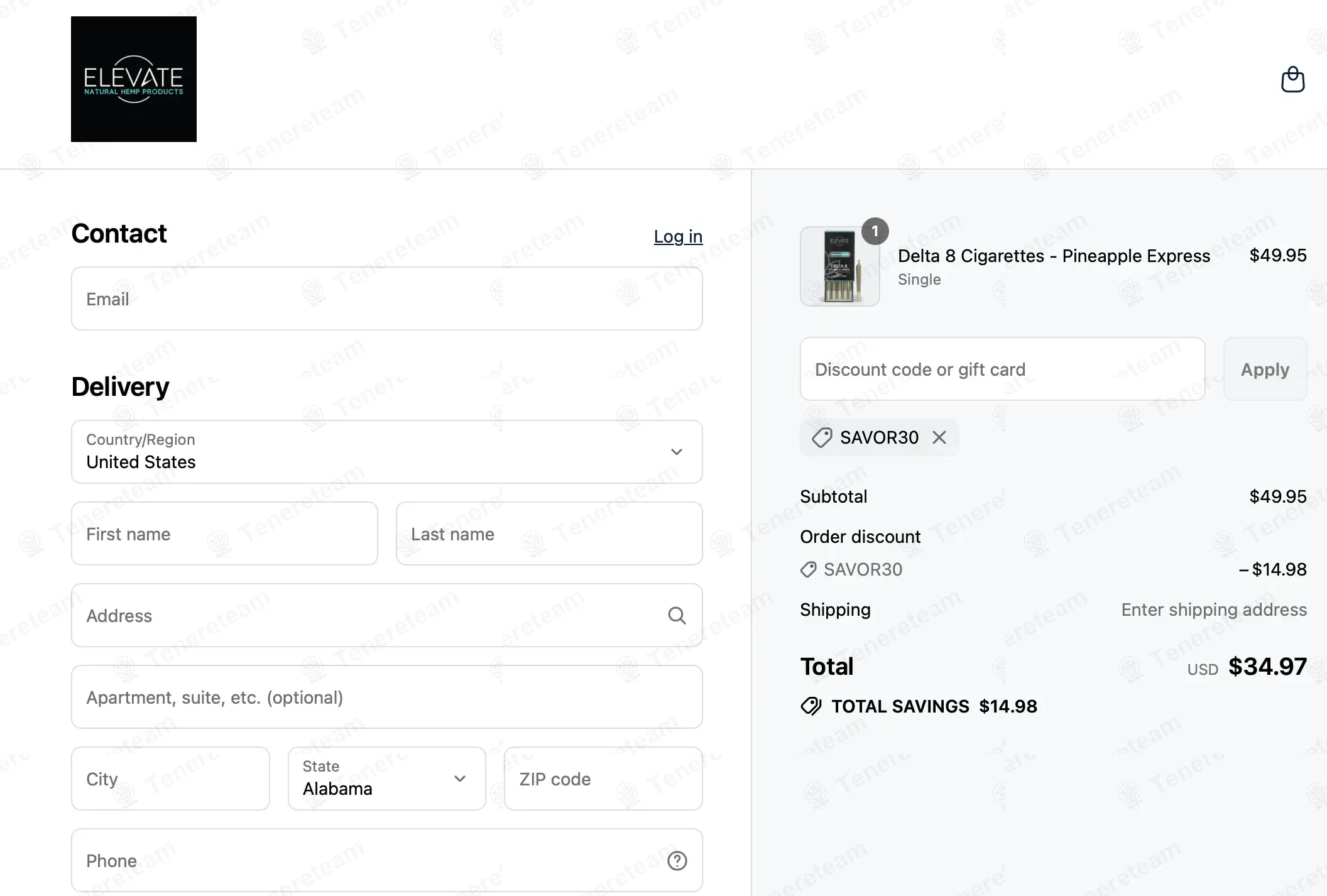This screenshot has height=896, width=1327.
Task: Click the quantity badge on product image
Action: [x=875, y=231]
